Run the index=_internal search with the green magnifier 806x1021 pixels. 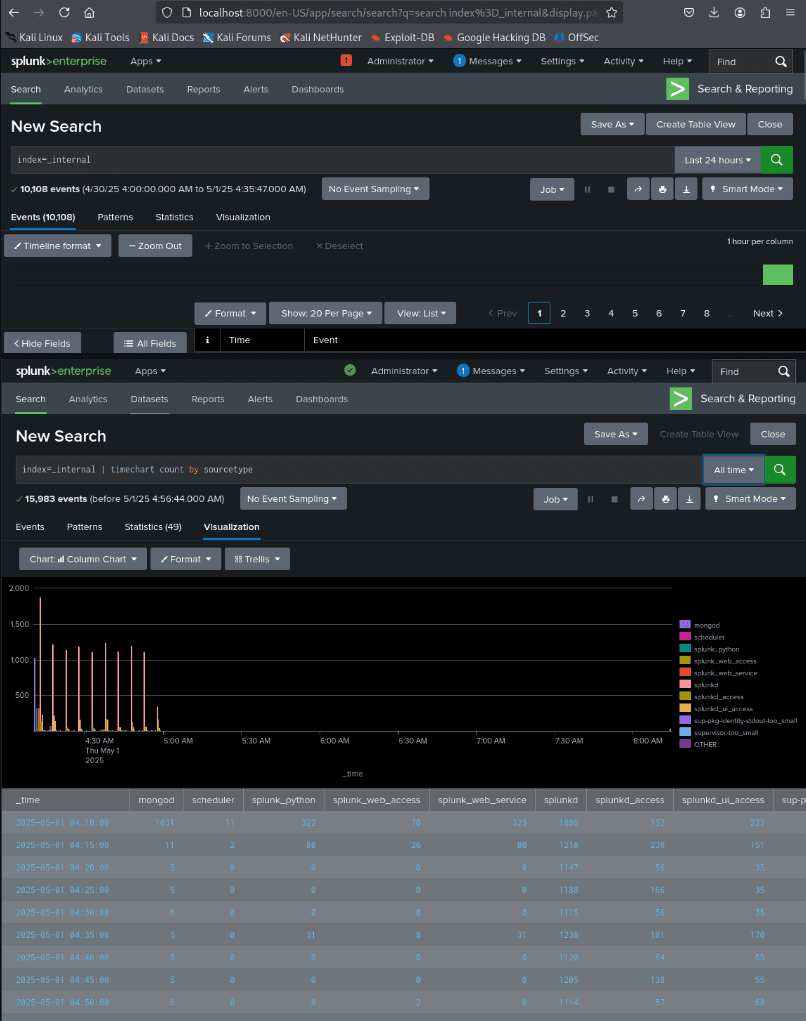point(777,160)
